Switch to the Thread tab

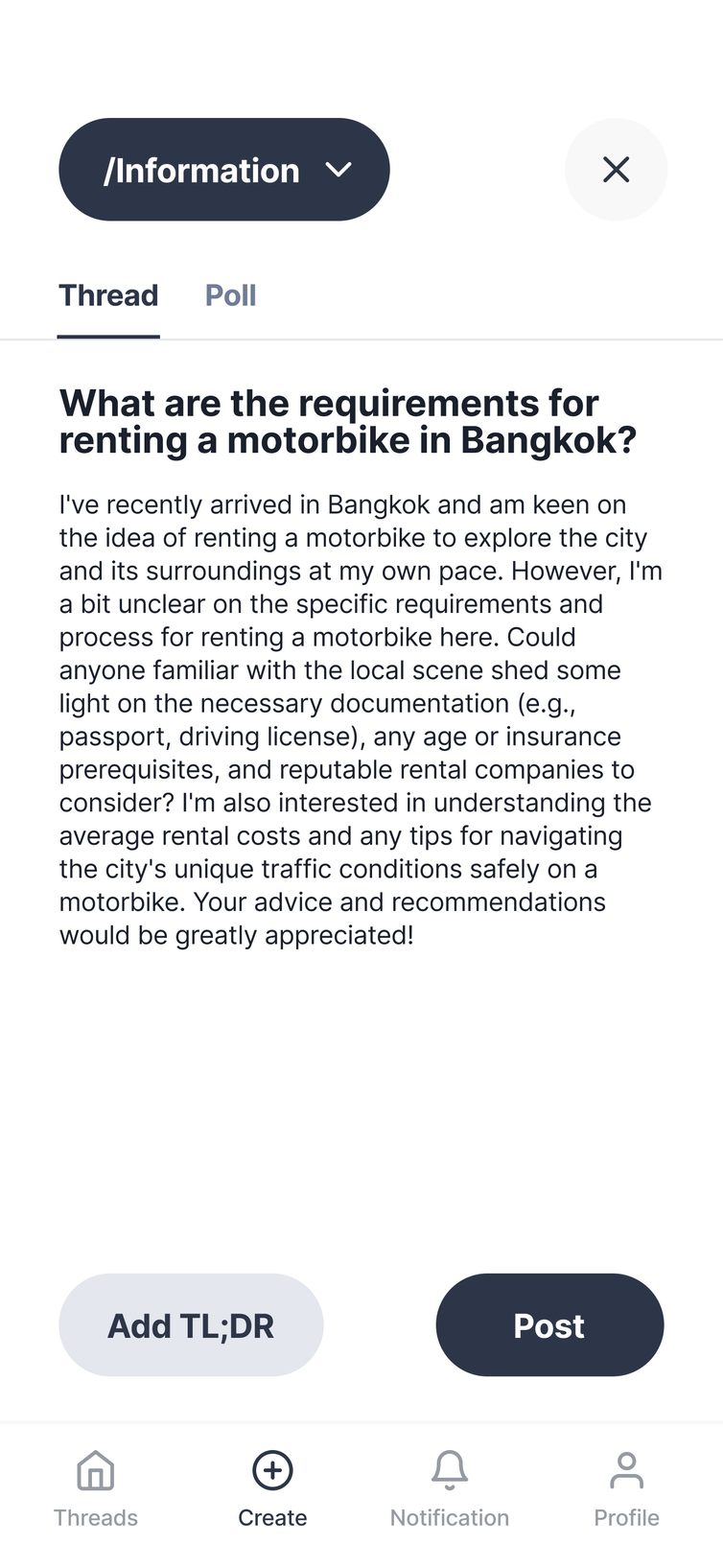pos(108,295)
